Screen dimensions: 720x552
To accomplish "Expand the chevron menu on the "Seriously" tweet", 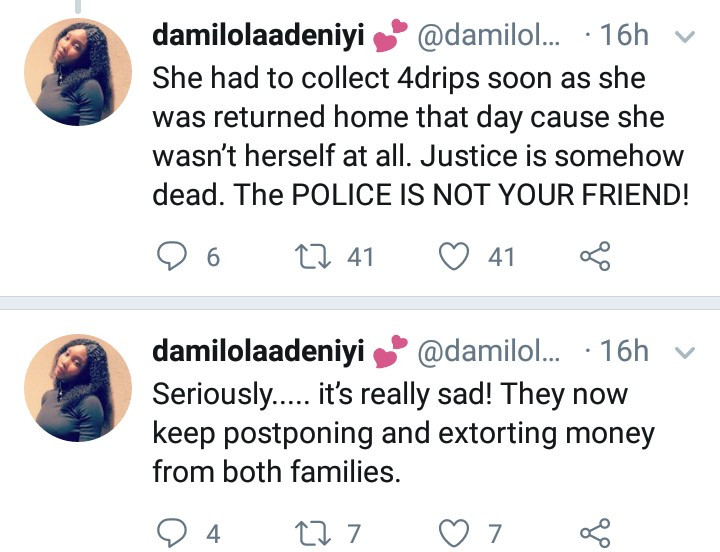I will pos(686,352).
